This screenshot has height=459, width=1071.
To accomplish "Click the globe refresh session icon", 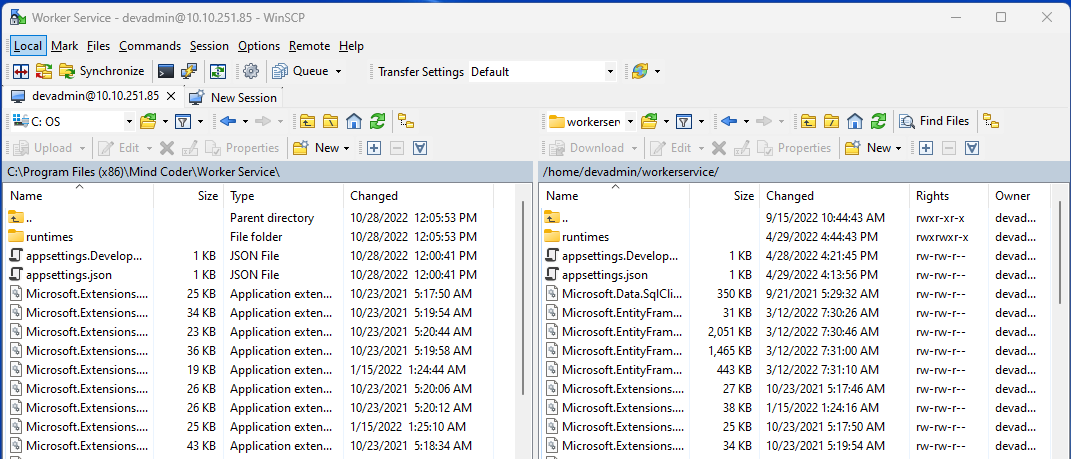I will [639, 71].
